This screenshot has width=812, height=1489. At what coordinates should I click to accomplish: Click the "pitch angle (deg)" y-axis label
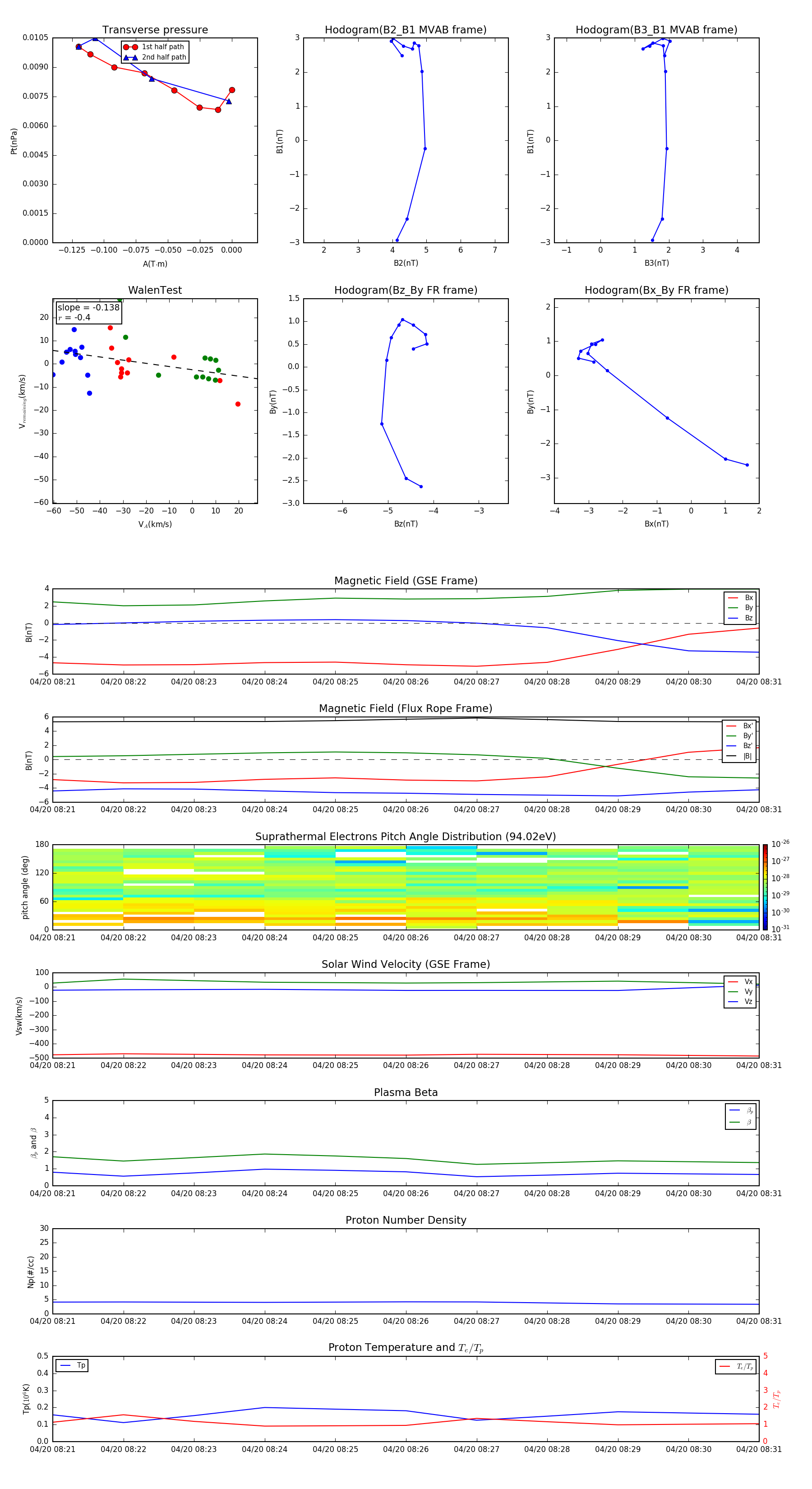[25, 887]
